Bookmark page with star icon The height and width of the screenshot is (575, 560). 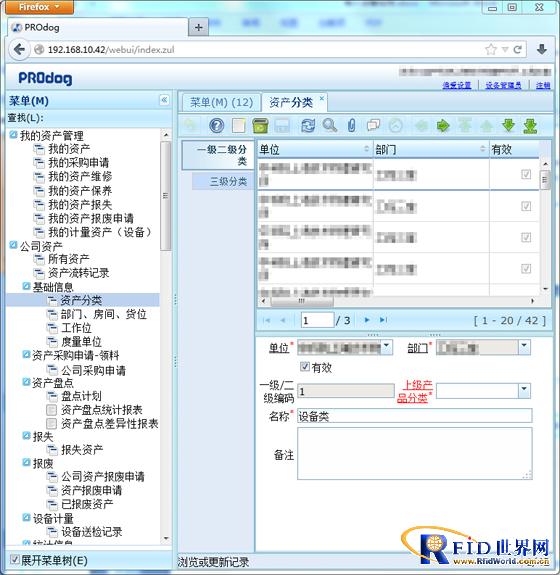click(x=490, y=50)
